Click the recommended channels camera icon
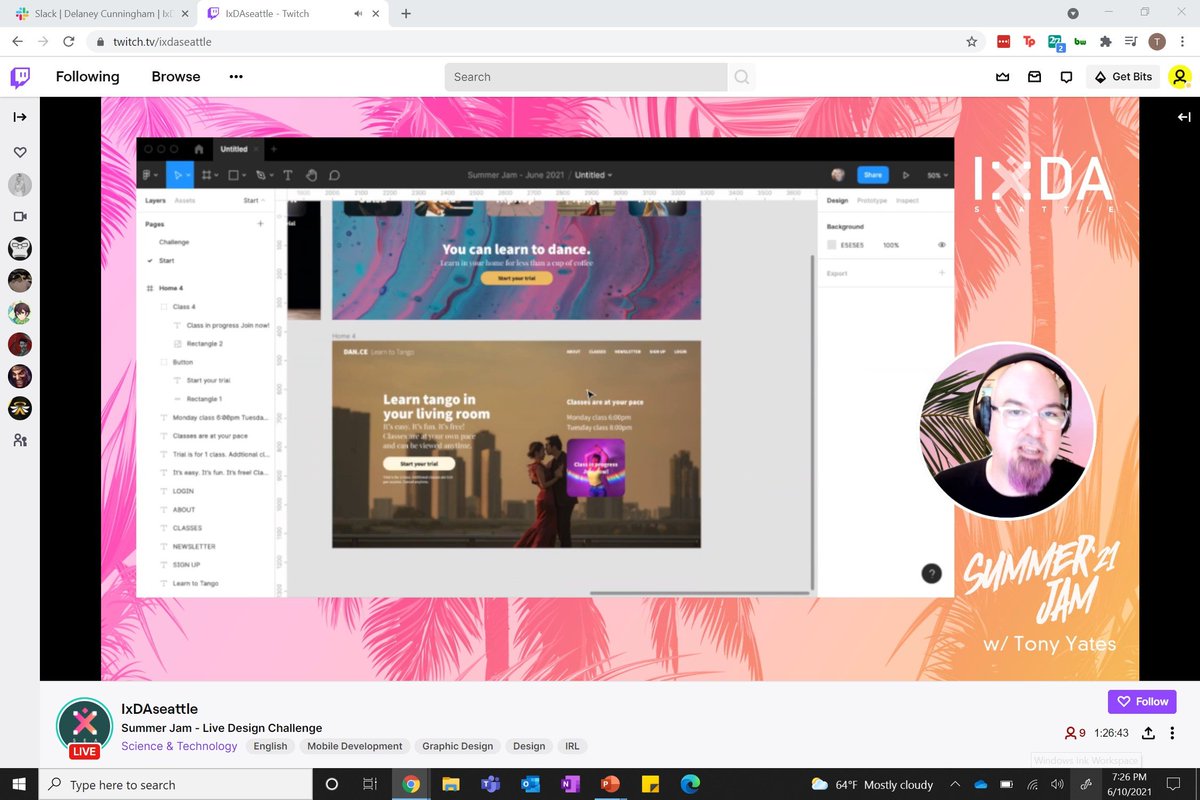Screen dimensions: 1200x800 click(20, 216)
